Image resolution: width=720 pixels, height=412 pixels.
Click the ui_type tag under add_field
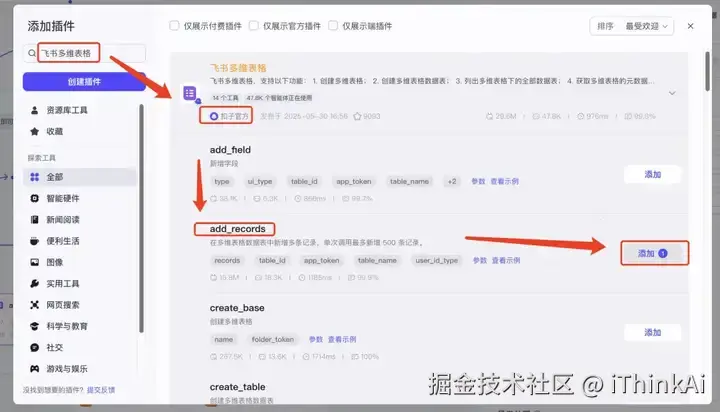260,181
